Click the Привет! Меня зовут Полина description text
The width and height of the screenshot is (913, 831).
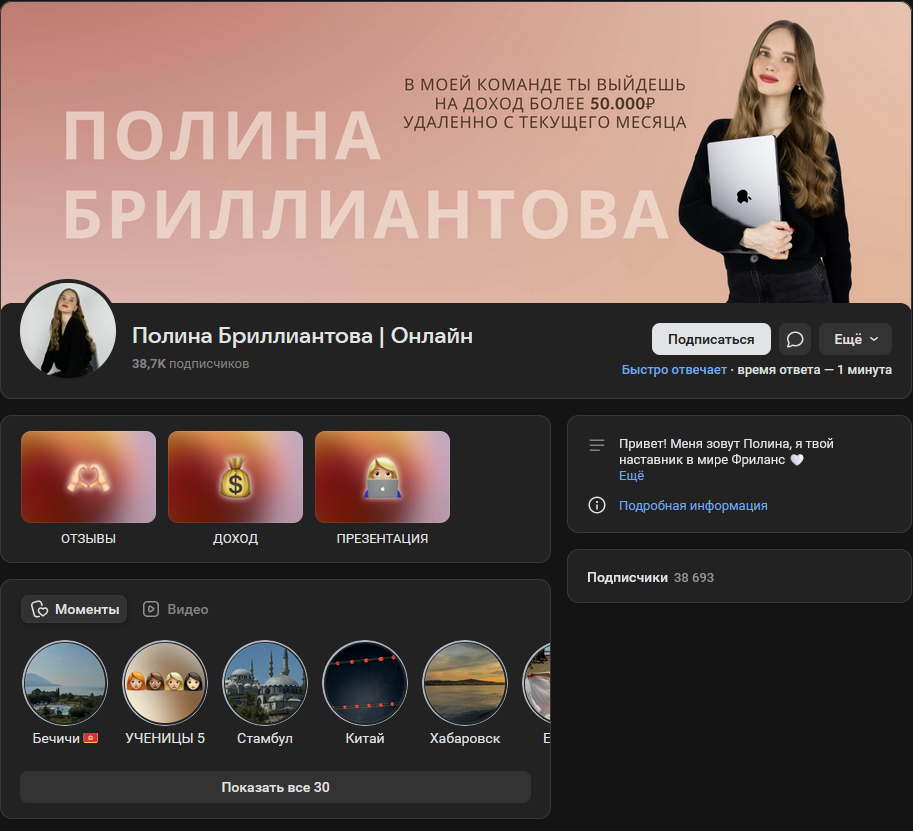tap(726, 451)
